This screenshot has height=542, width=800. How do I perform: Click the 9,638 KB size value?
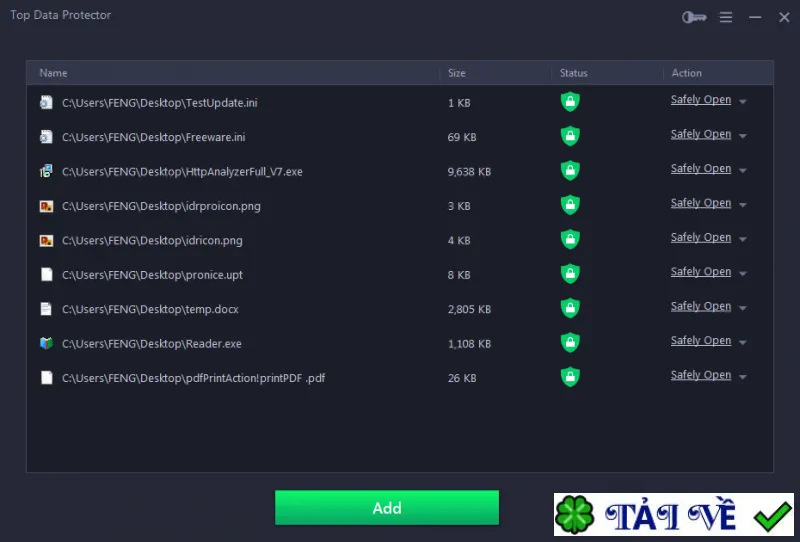[x=469, y=171]
